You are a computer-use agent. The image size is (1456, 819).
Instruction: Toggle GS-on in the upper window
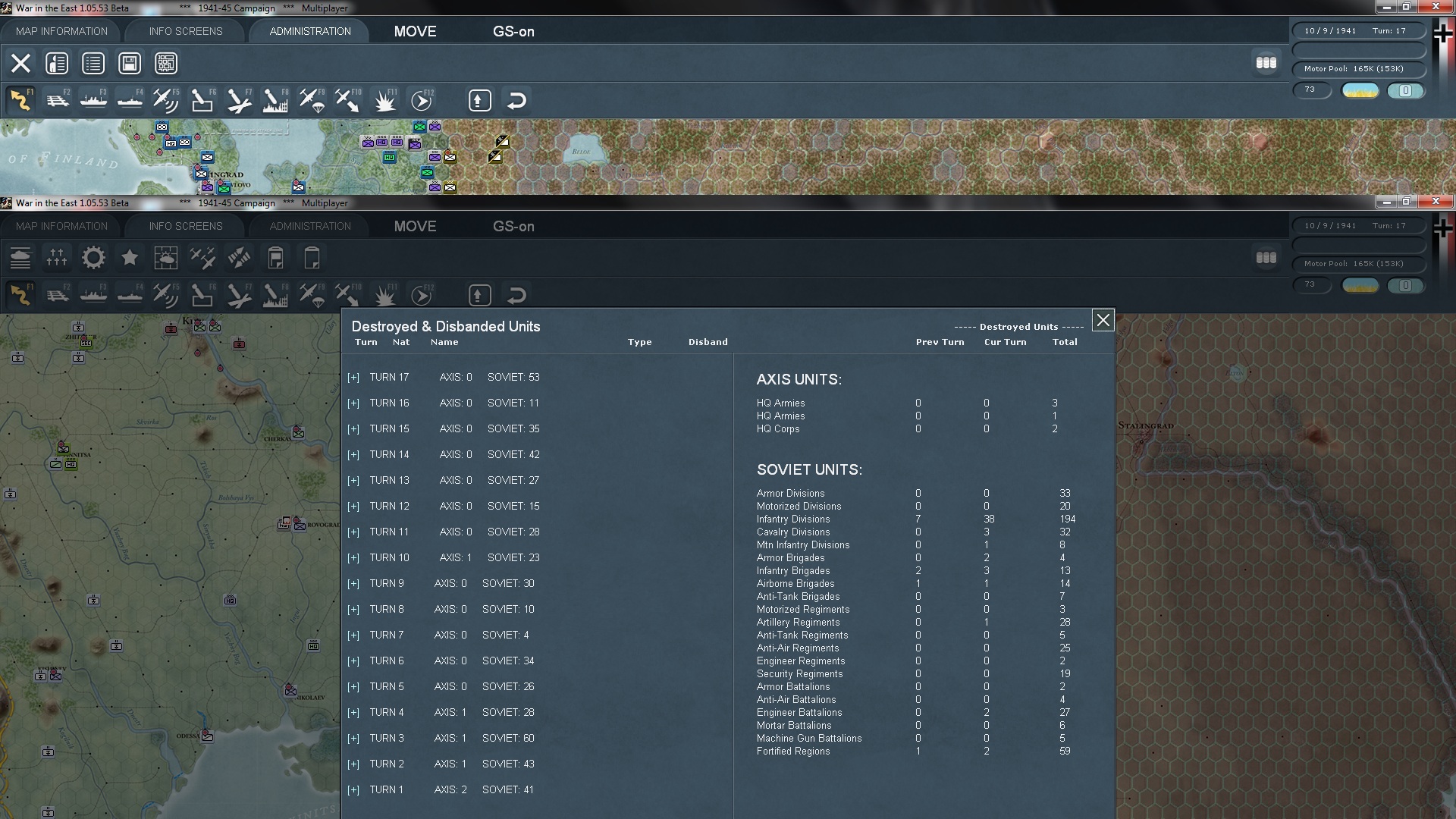[x=513, y=31]
